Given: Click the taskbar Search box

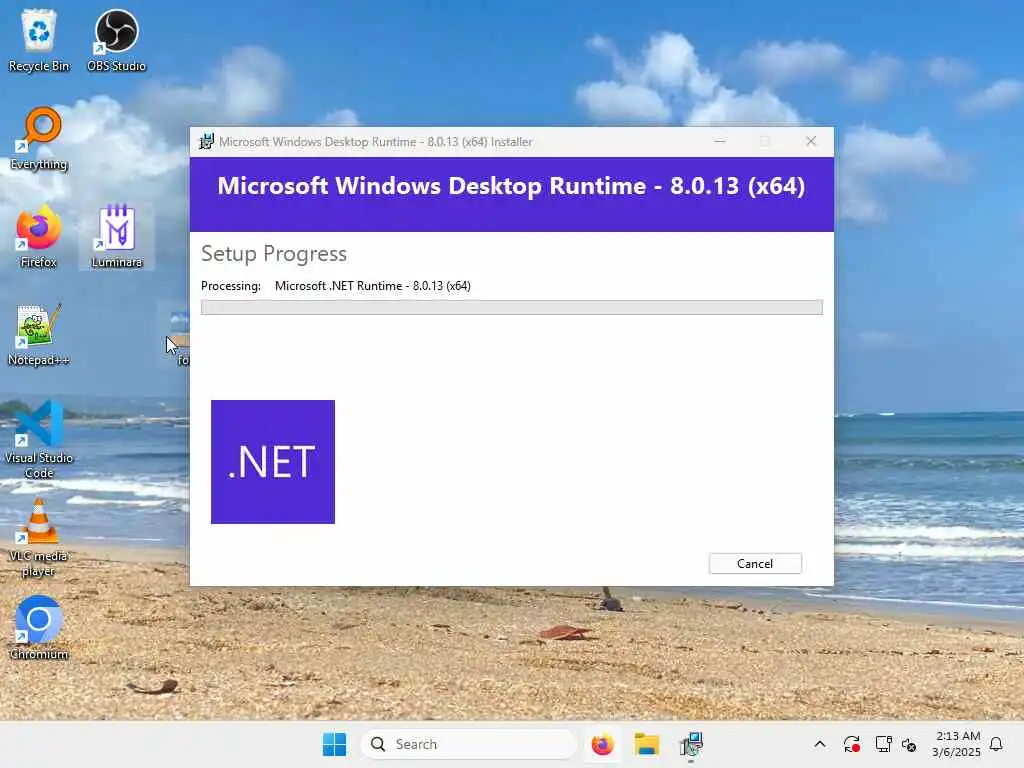Looking at the screenshot, I should [468, 744].
